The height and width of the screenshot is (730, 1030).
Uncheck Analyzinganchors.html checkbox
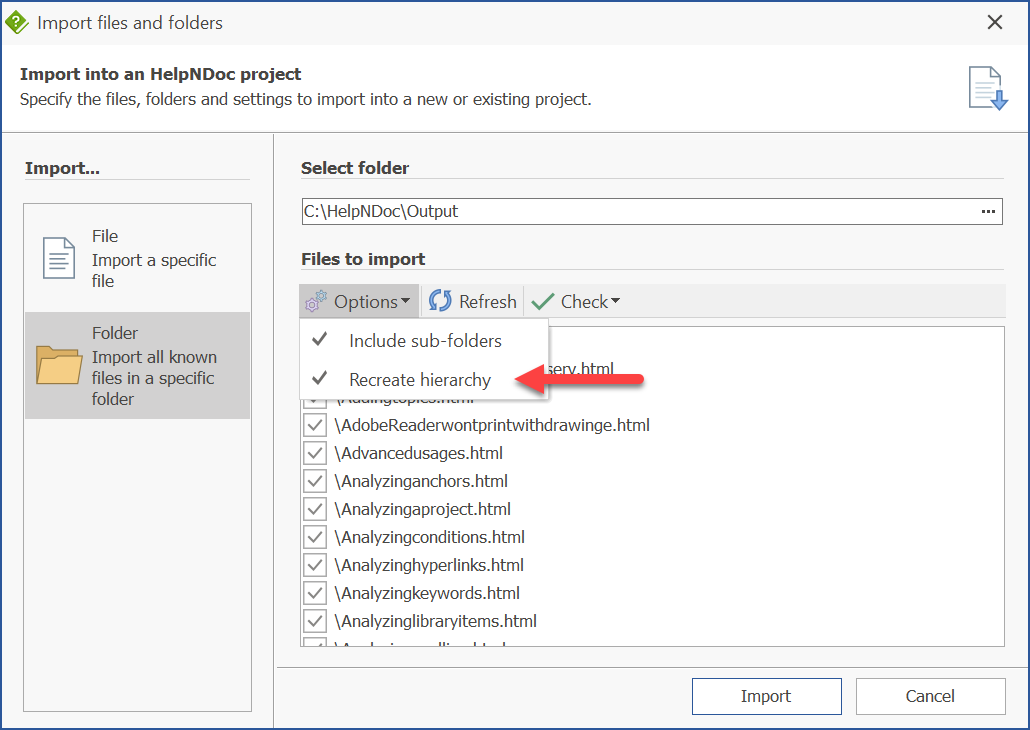tap(315, 481)
